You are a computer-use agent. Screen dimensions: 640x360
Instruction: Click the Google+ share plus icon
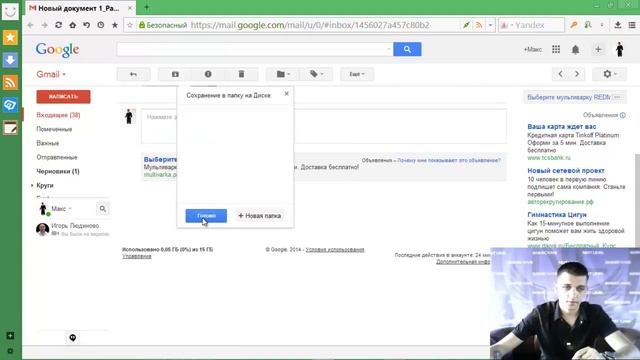click(598, 49)
